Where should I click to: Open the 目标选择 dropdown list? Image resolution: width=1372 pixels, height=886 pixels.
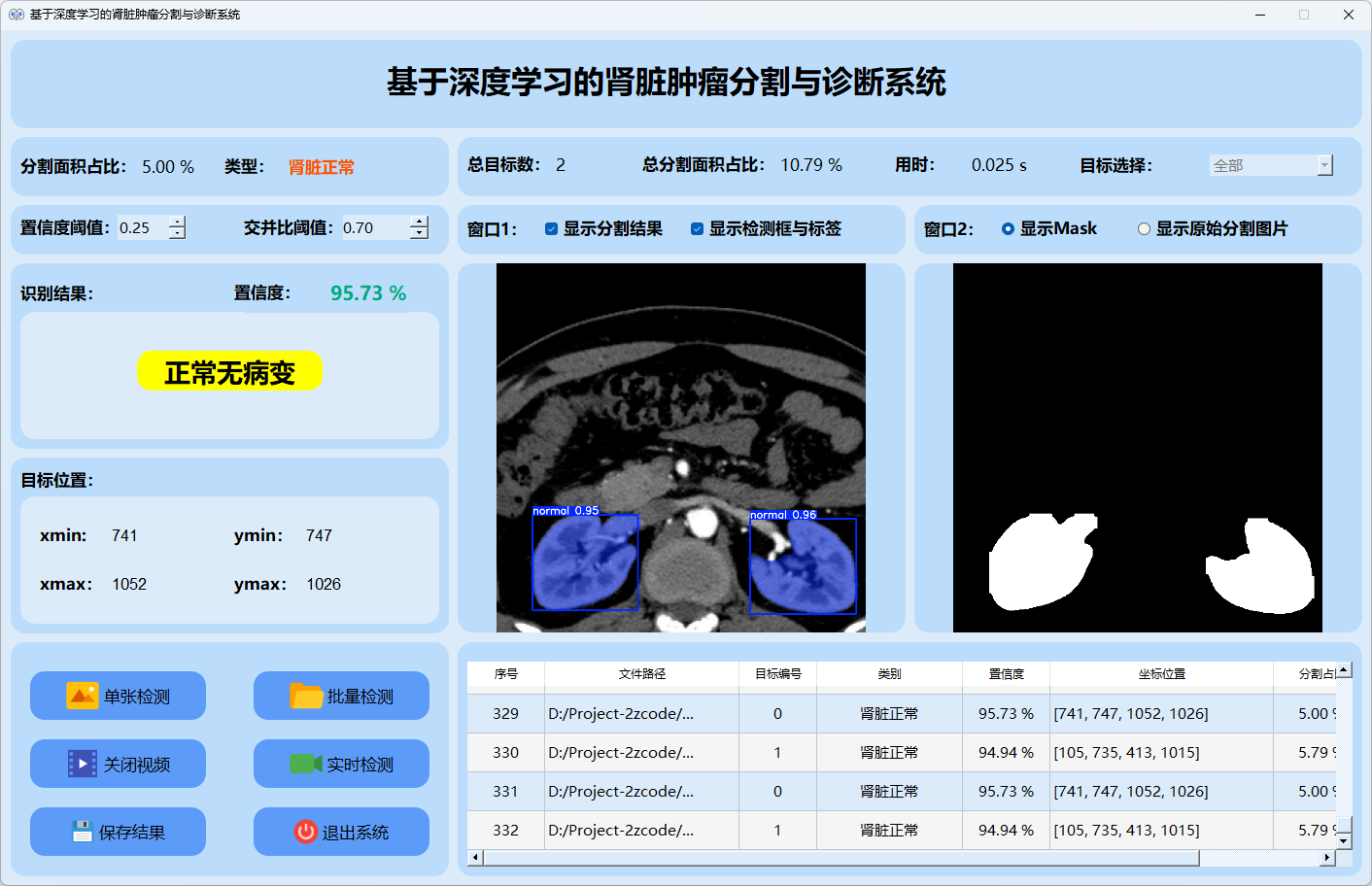[x=1324, y=166]
